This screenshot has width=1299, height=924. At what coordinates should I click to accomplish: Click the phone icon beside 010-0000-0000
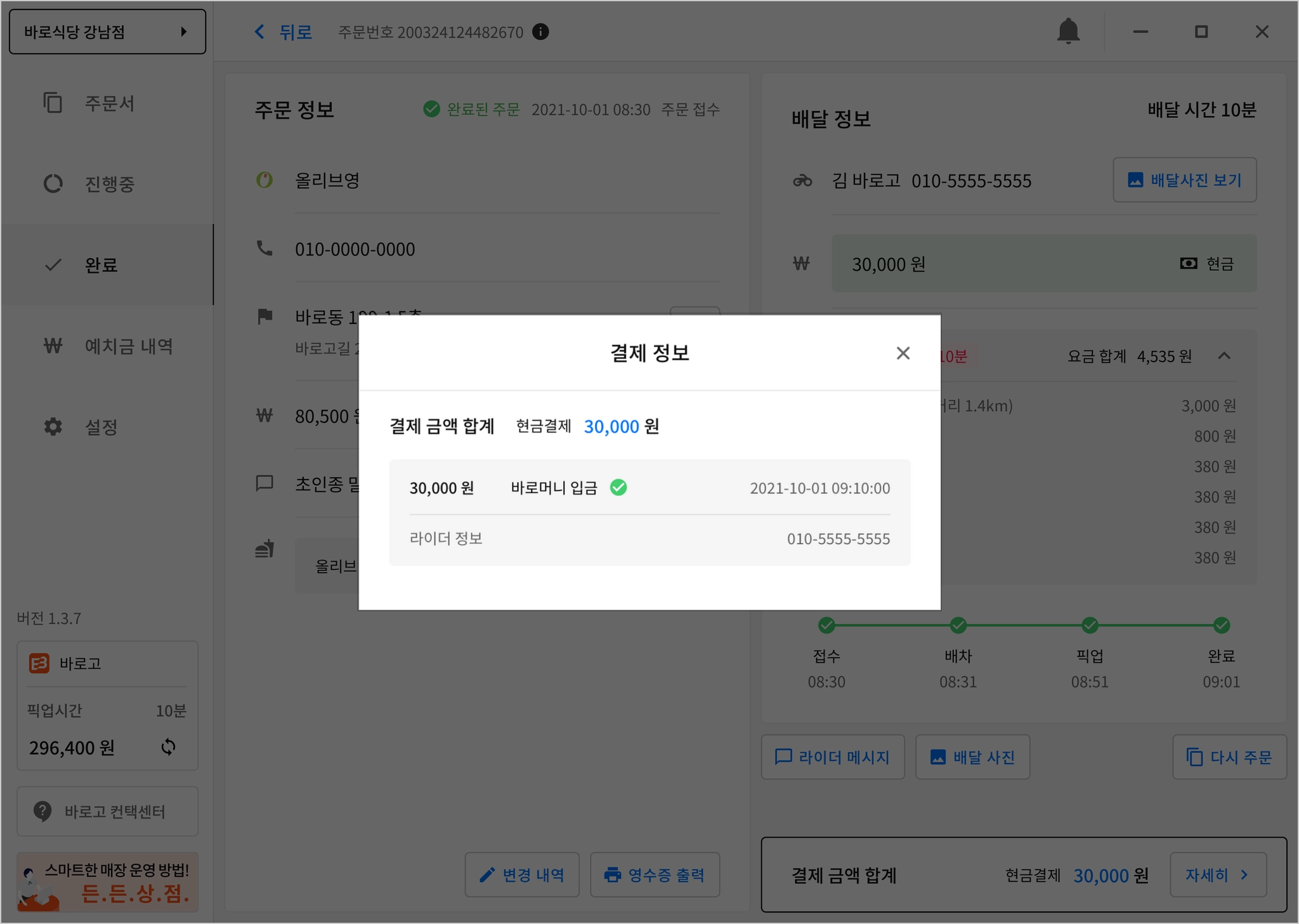tap(264, 249)
